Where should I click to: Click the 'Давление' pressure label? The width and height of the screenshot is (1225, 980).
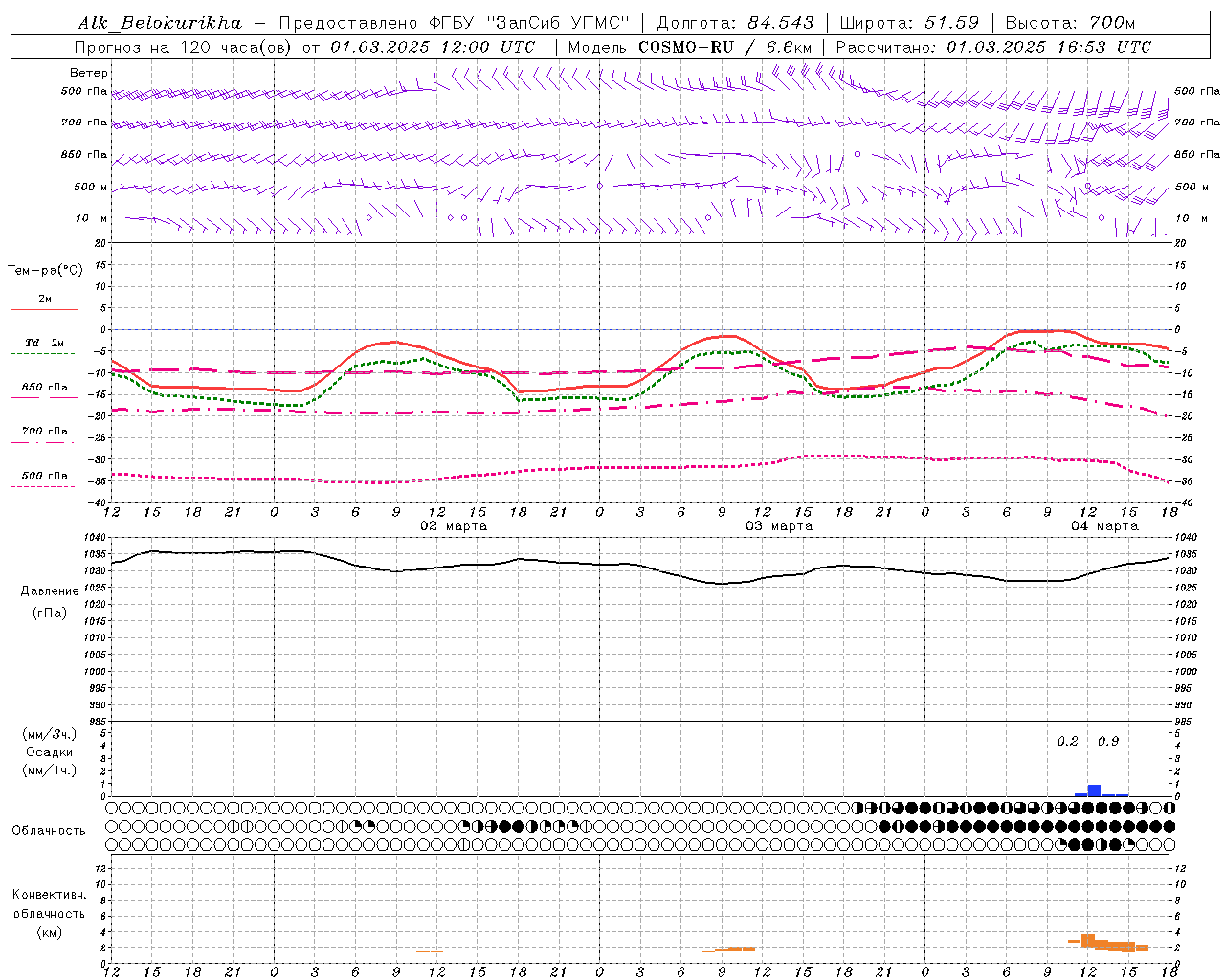click(x=50, y=591)
